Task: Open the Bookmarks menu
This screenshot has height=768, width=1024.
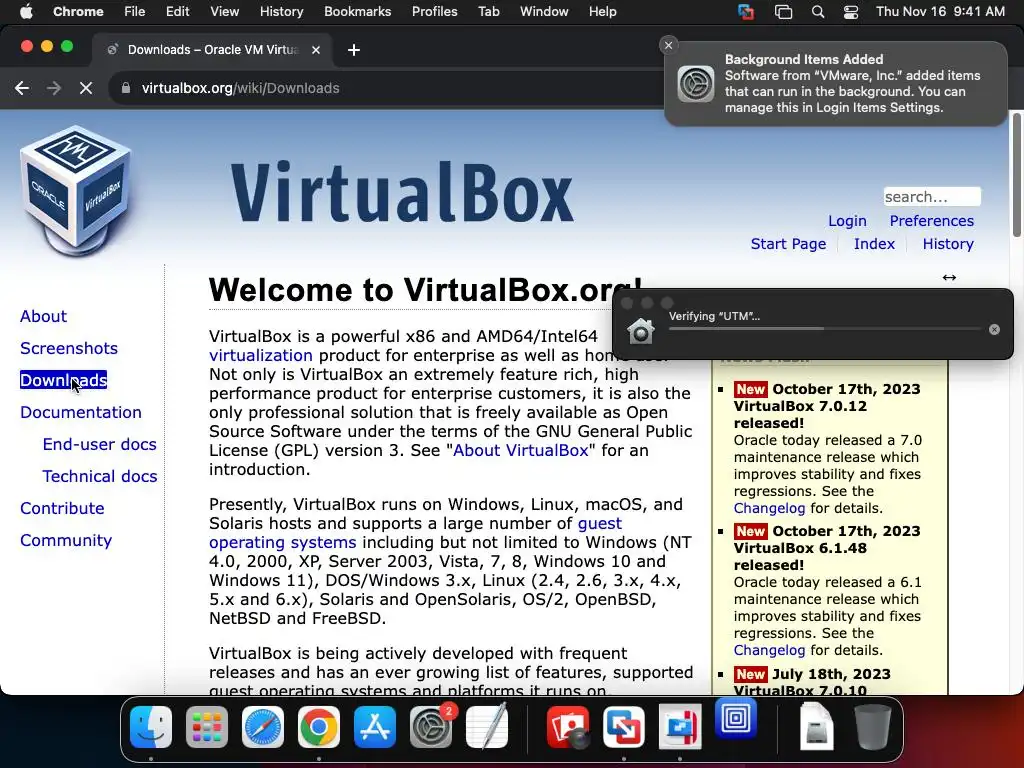Action: (357, 11)
